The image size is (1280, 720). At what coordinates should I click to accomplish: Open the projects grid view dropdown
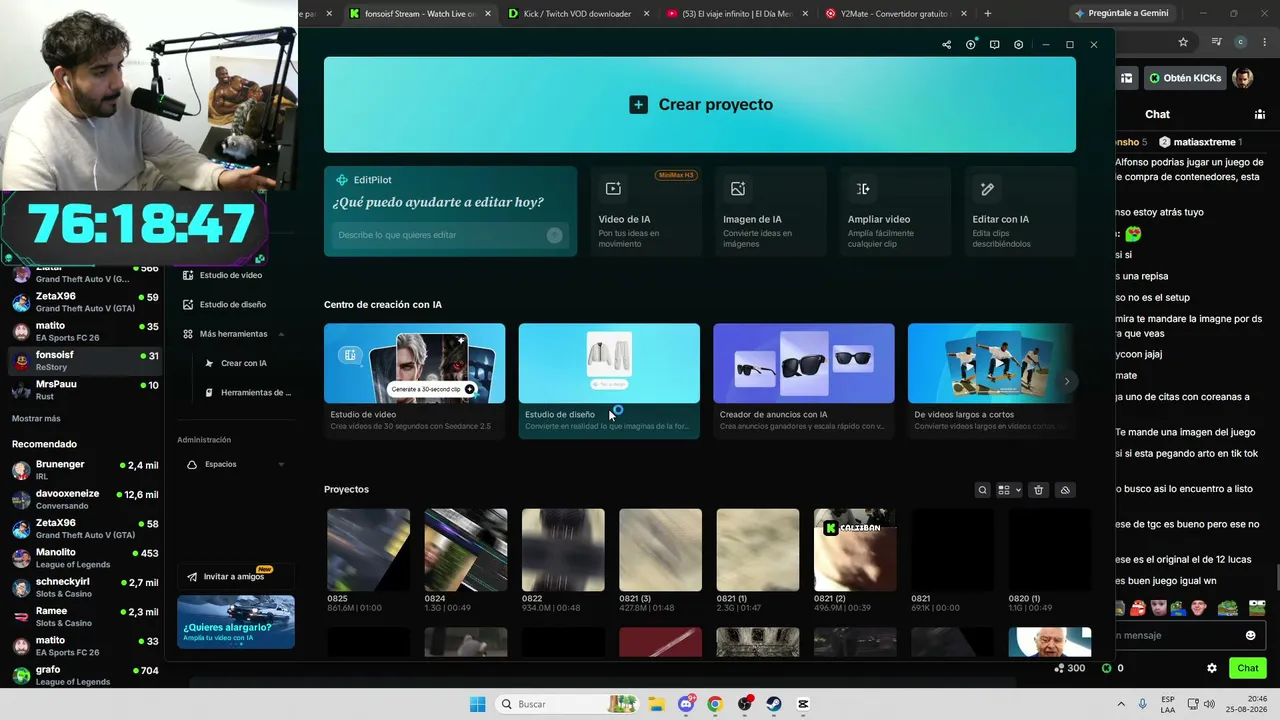click(x=1010, y=490)
